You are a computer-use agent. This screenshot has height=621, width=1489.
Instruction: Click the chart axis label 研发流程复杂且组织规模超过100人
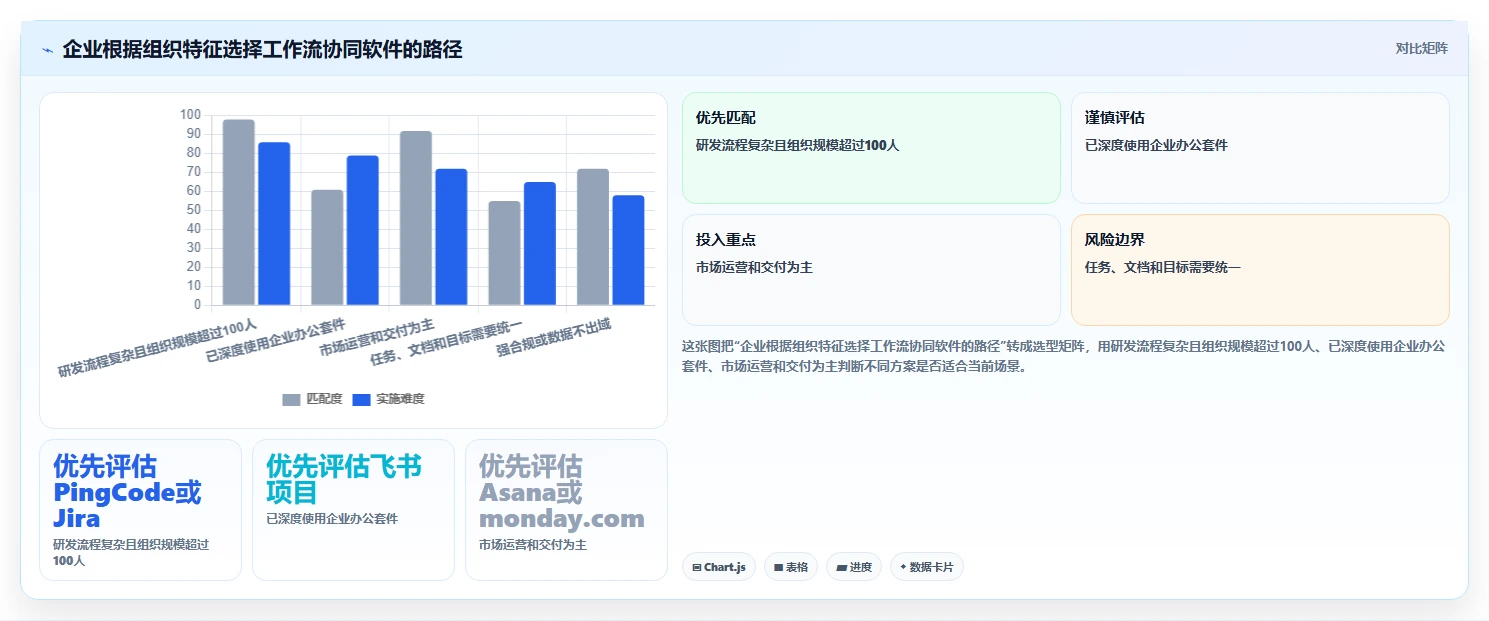pos(157,348)
